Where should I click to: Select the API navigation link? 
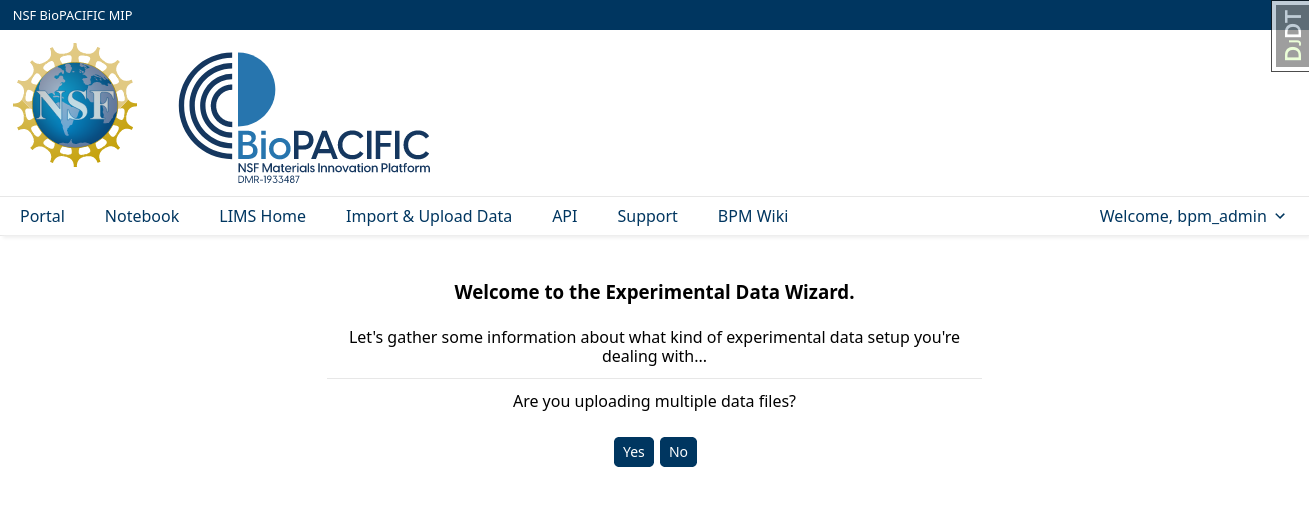[564, 216]
